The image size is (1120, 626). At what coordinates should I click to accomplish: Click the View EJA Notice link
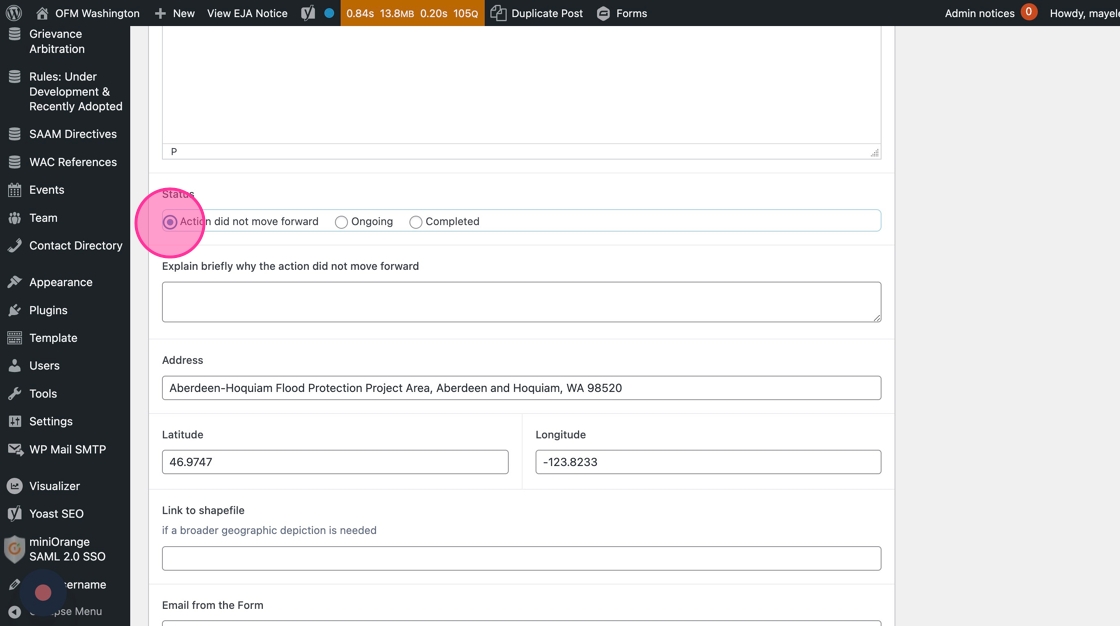click(247, 13)
